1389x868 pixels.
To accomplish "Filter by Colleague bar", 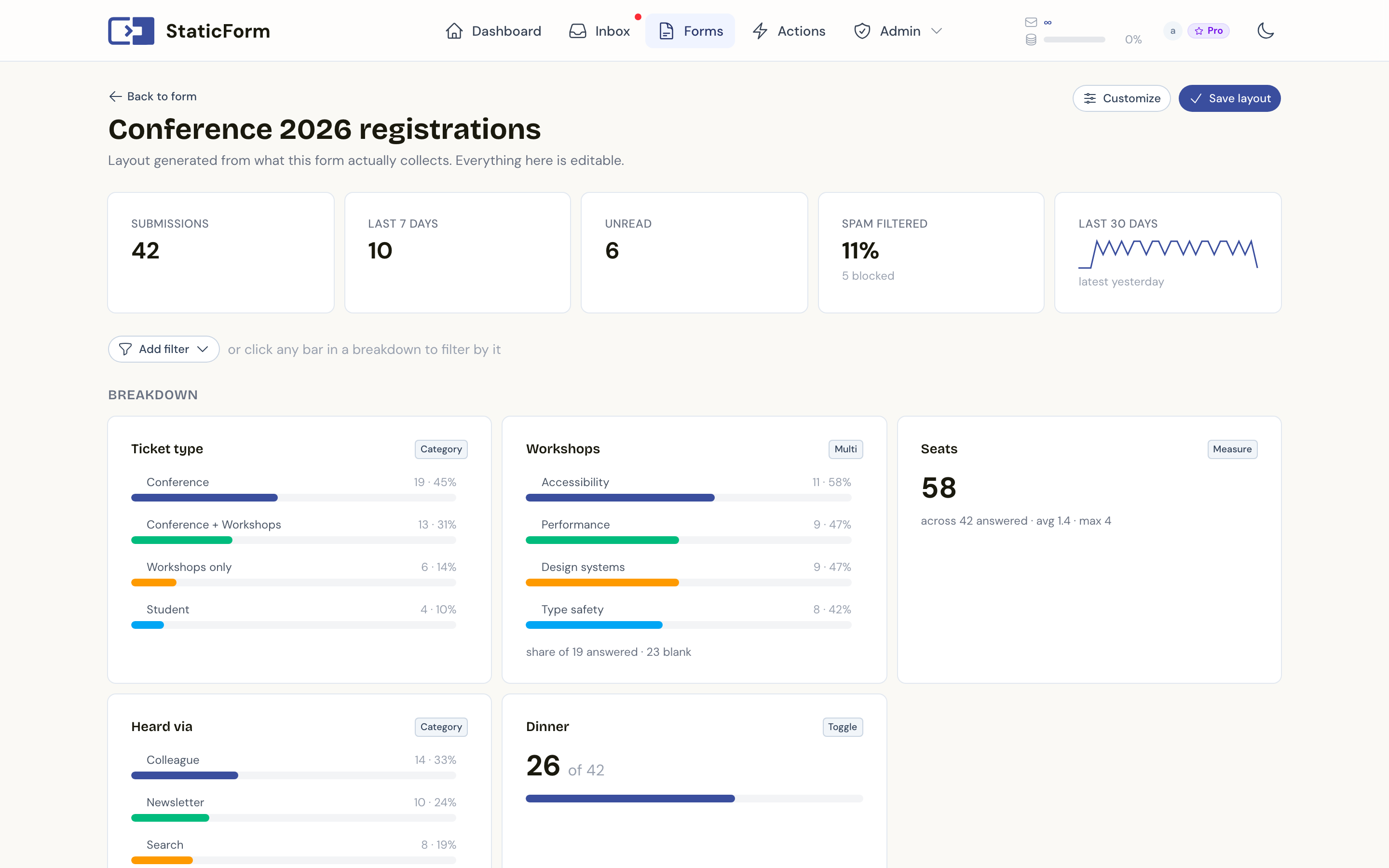I will pos(293,775).
